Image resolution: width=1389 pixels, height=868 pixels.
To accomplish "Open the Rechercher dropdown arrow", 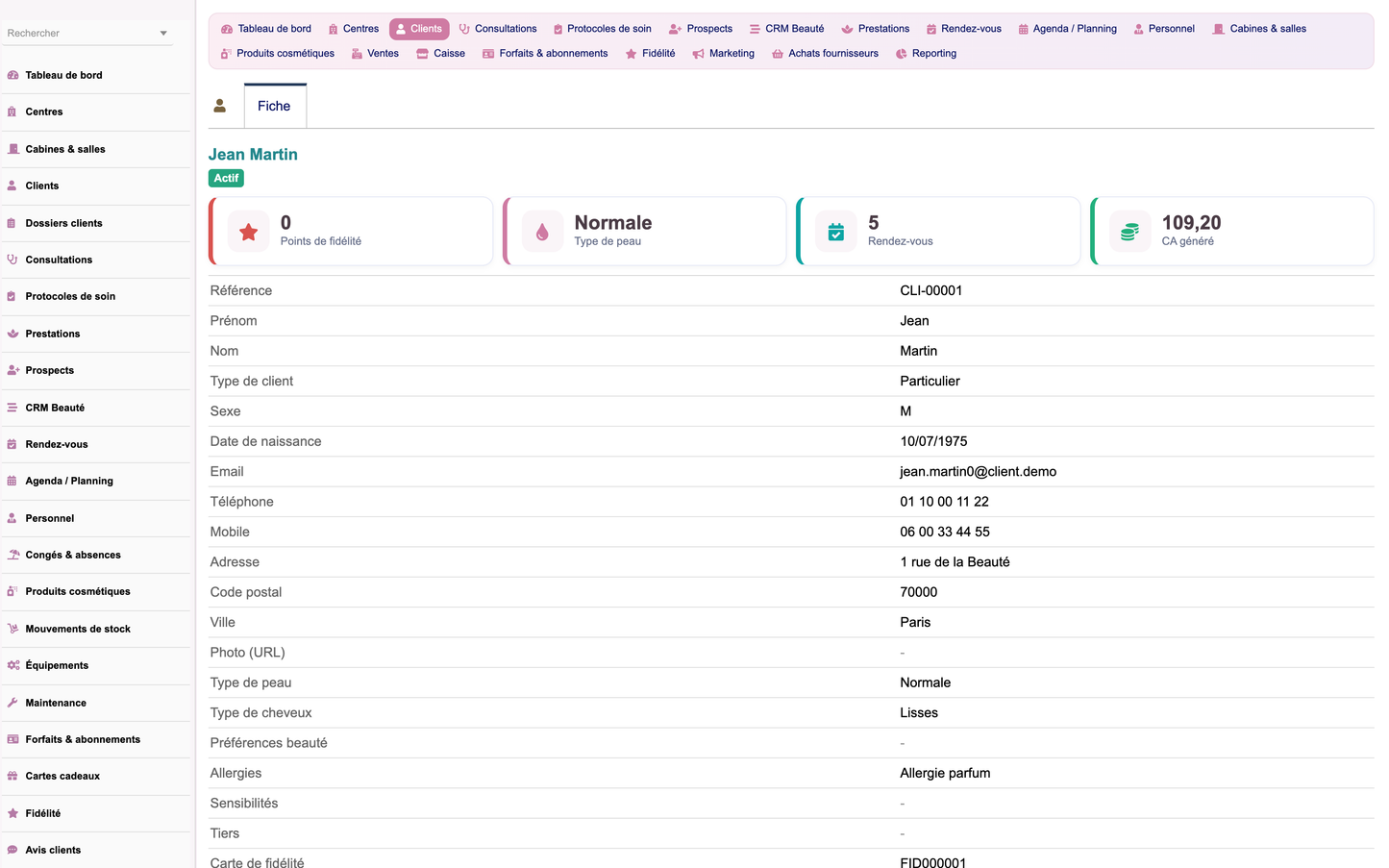I will click(x=163, y=34).
